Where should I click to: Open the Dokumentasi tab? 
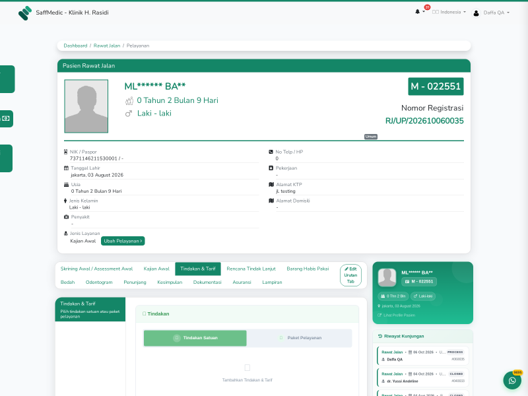pyautogui.click(x=207, y=282)
